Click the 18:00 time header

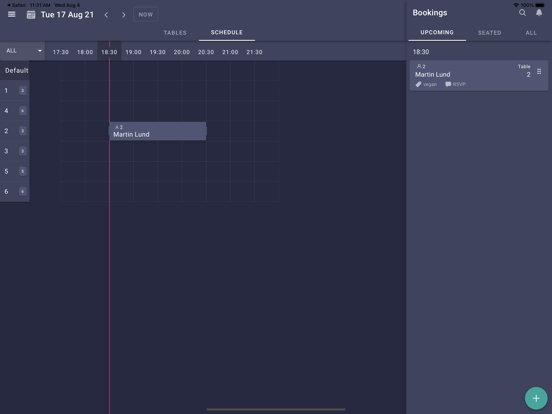click(85, 52)
